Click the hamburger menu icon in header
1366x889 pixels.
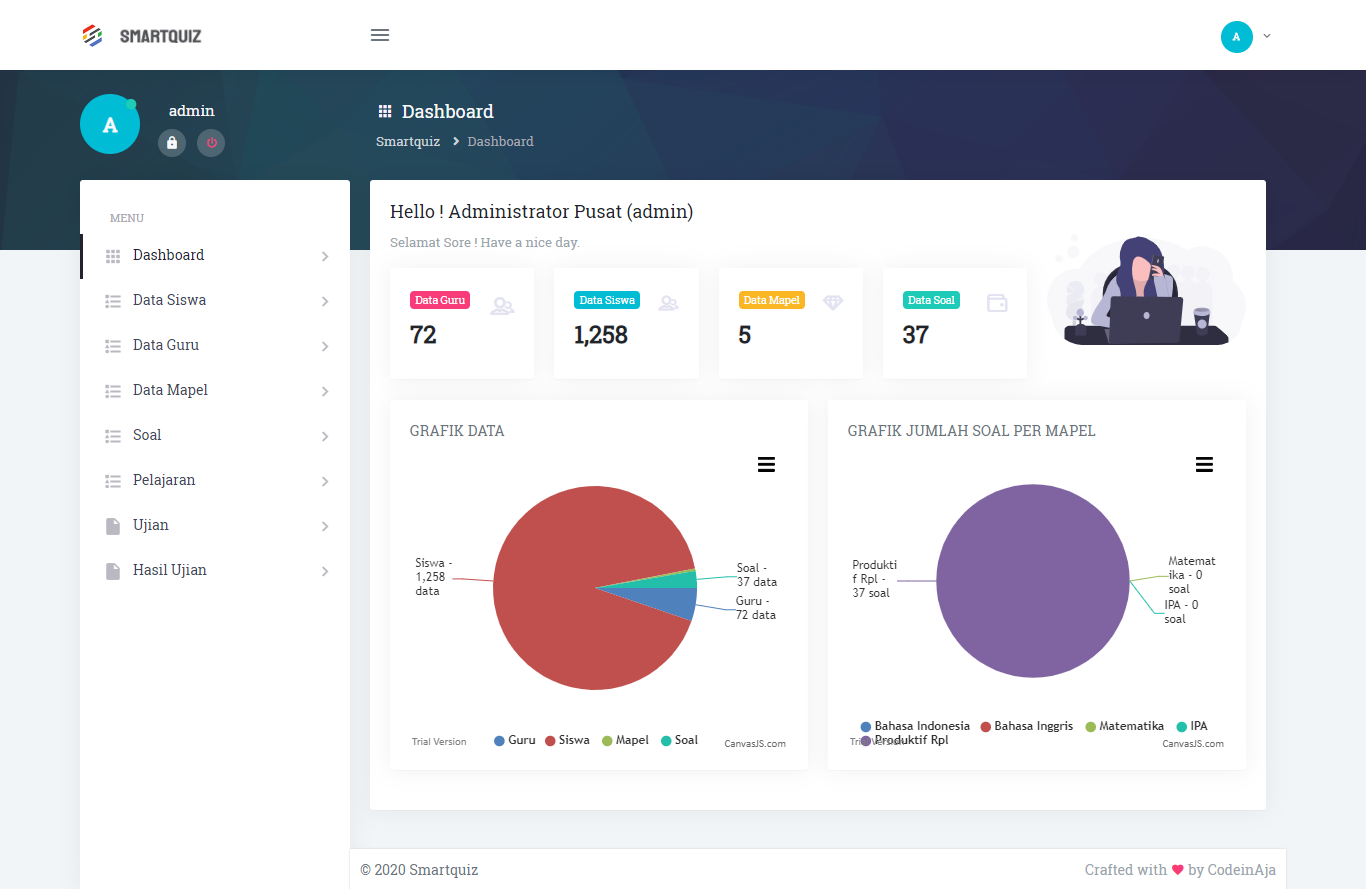[380, 35]
